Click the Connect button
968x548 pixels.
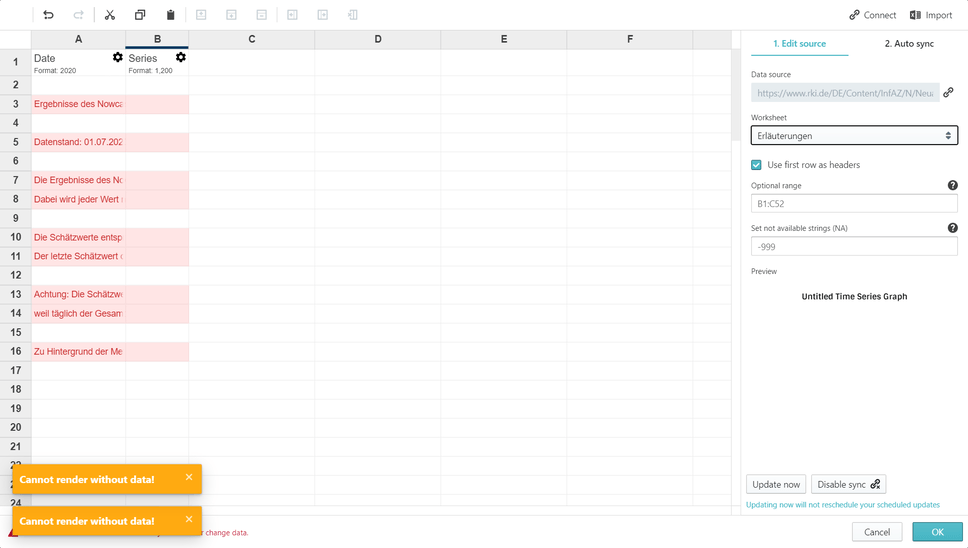click(x=872, y=15)
